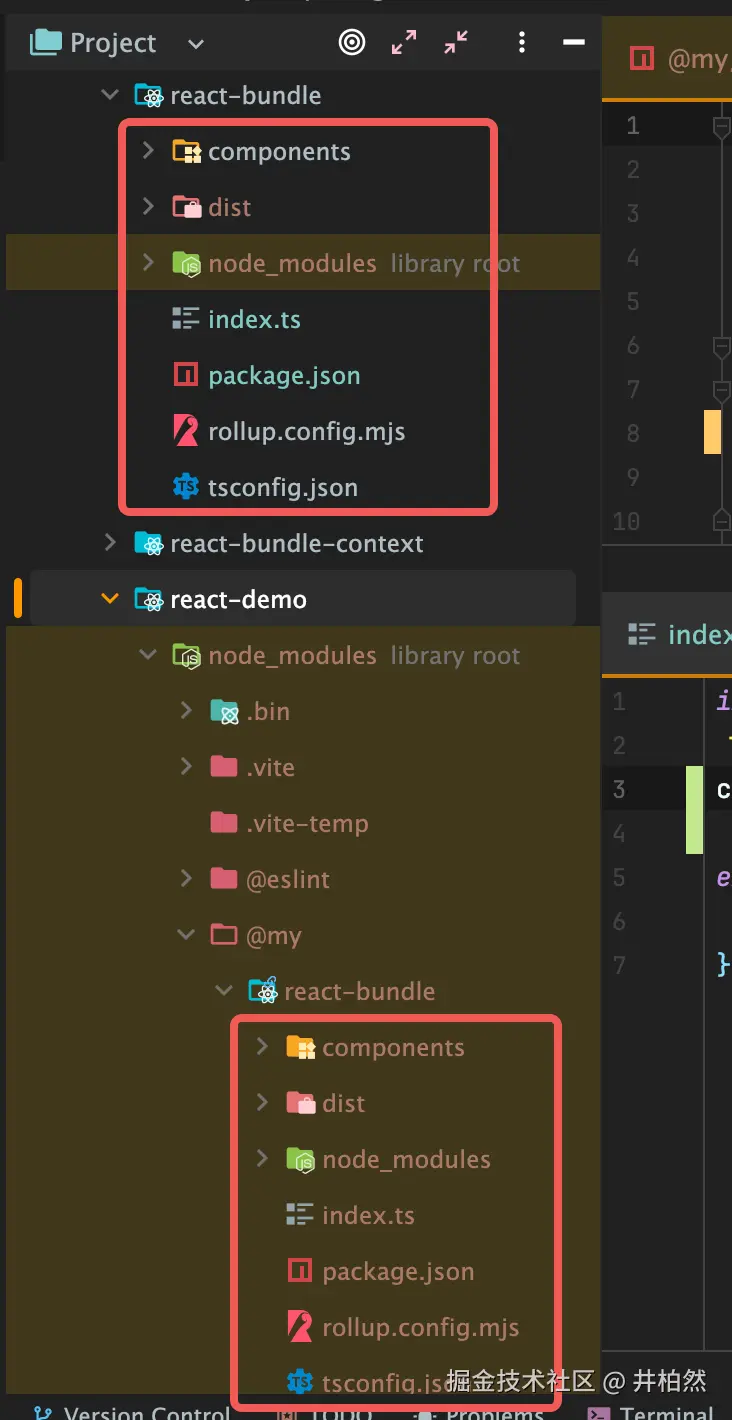Viewport: 732px width, 1420px height.
Task: Open the Terminal tool window
Action: click(x=666, y=1412)
